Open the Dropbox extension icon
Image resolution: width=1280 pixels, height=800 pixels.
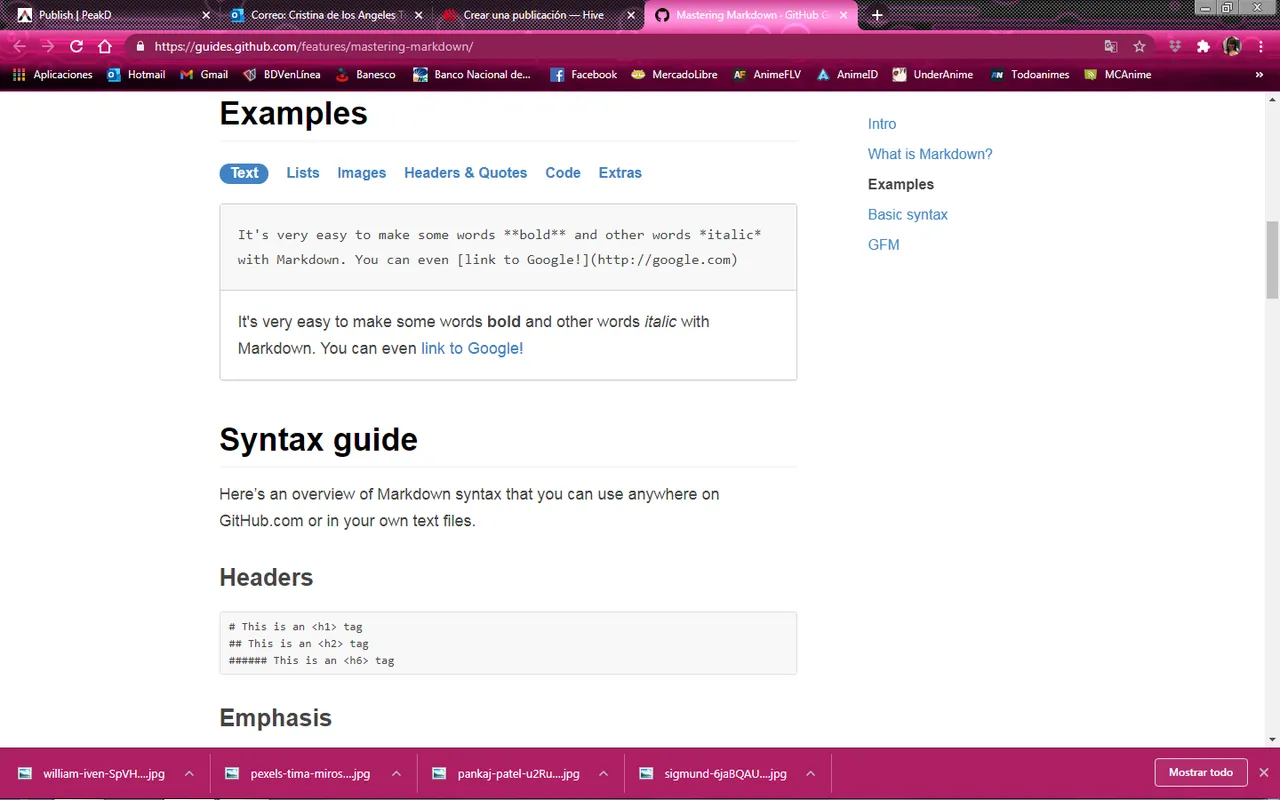click(1175, 46)
